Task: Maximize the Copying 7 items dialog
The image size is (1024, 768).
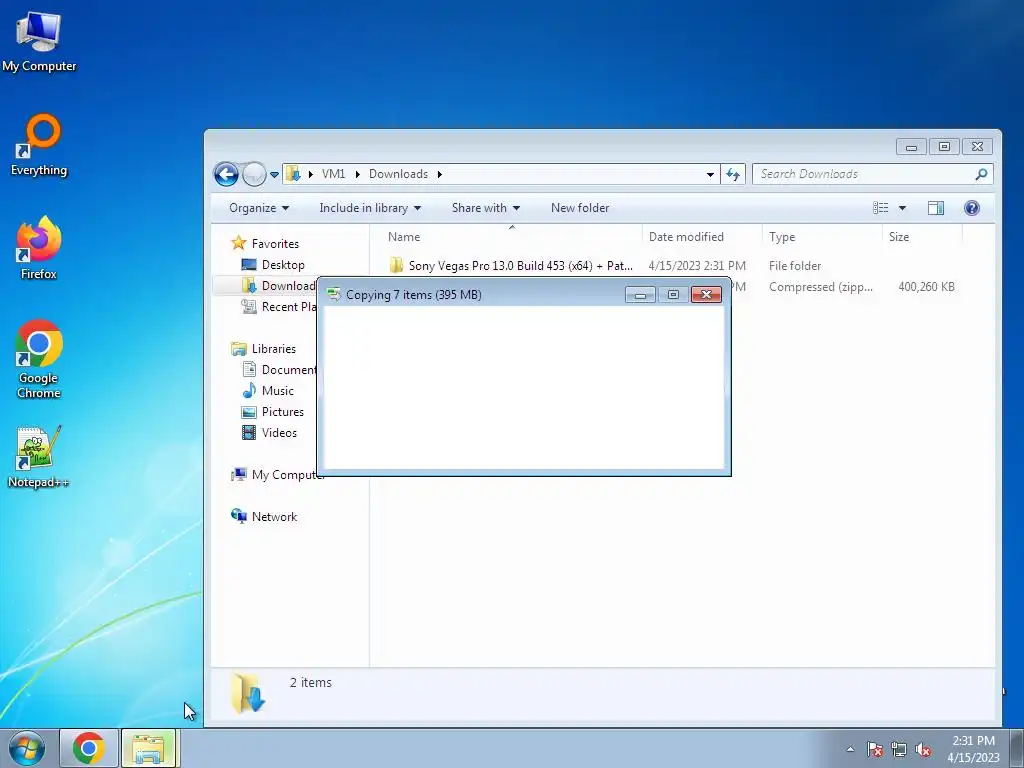Action: click(x=673, y=295)
